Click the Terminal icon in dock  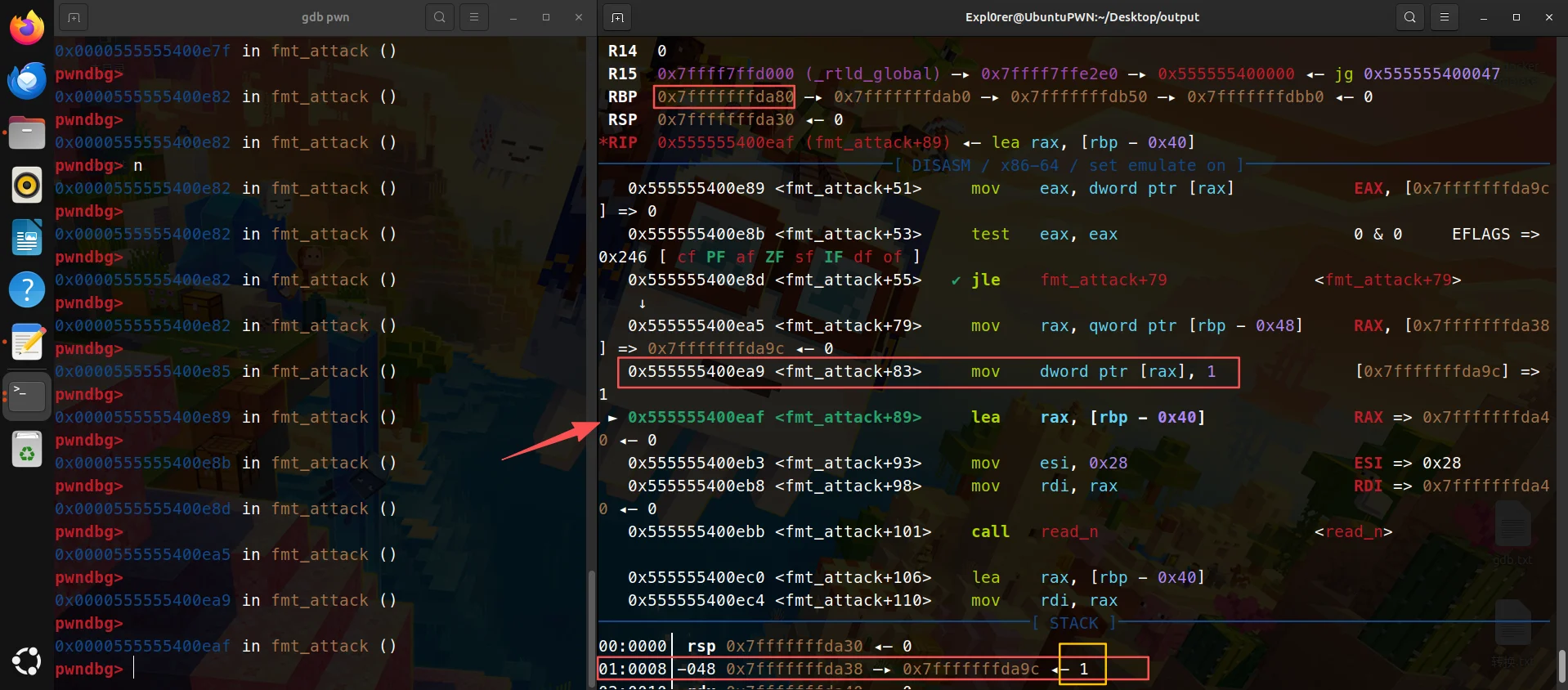(x=27, y=396)
